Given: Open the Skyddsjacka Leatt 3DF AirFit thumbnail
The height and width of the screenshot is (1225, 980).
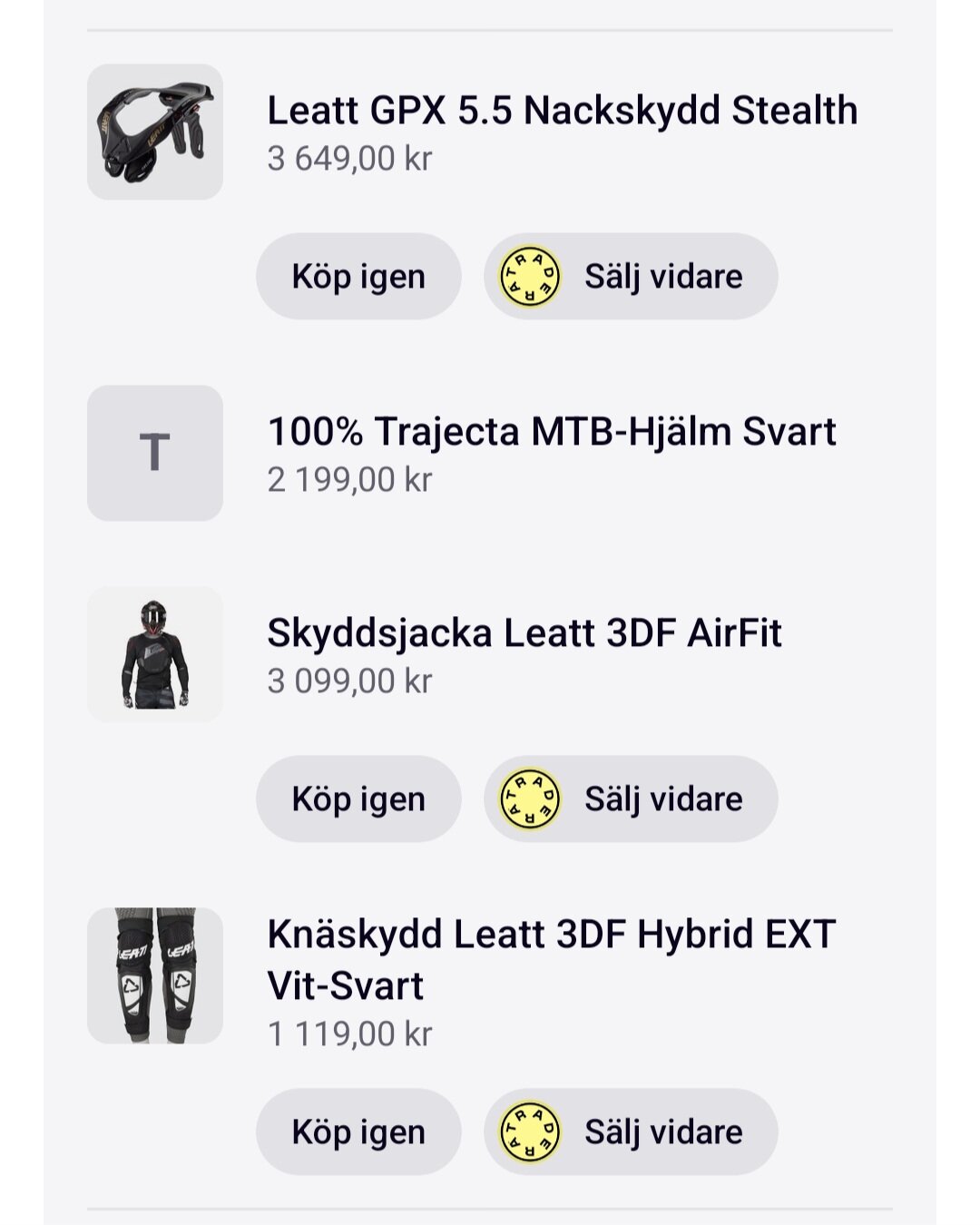Looking at the screenshot, I should (x=155, y=654).
